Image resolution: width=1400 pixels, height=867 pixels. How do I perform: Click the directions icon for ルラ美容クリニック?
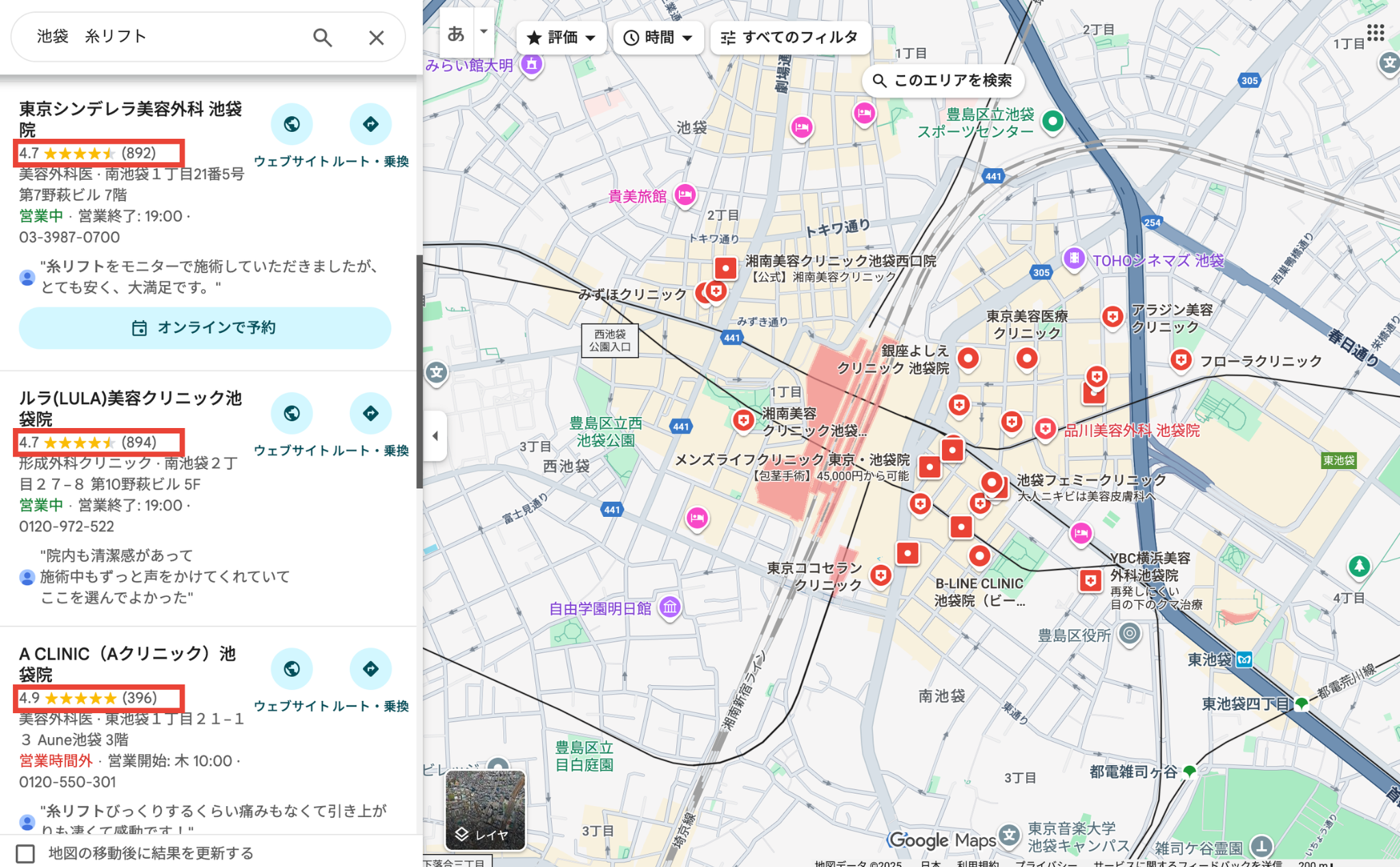pyautogui.click(x=371, y=413)
